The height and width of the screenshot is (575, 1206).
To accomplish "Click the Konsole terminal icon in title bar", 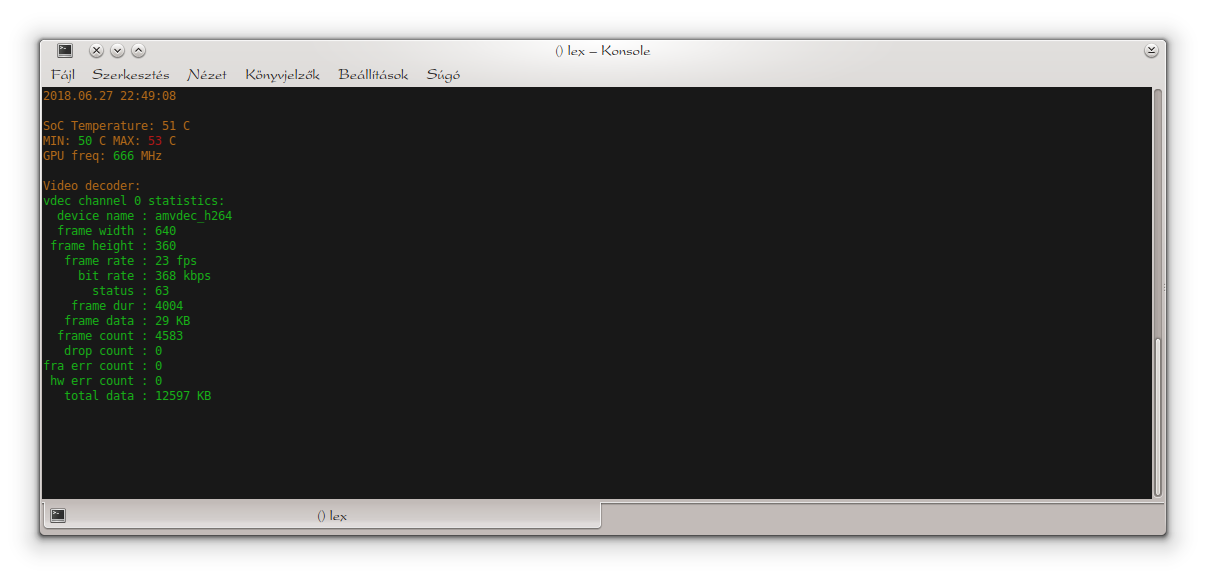I will 65,50.
